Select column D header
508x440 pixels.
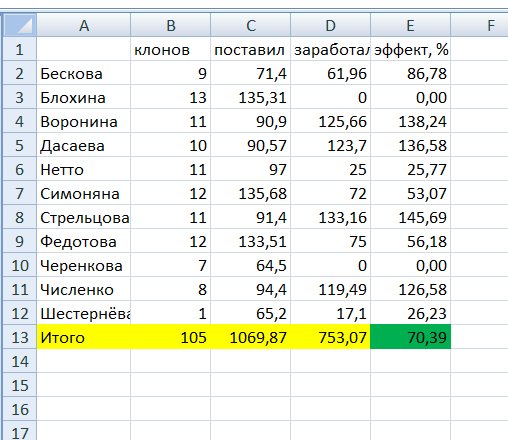[331, 25]
